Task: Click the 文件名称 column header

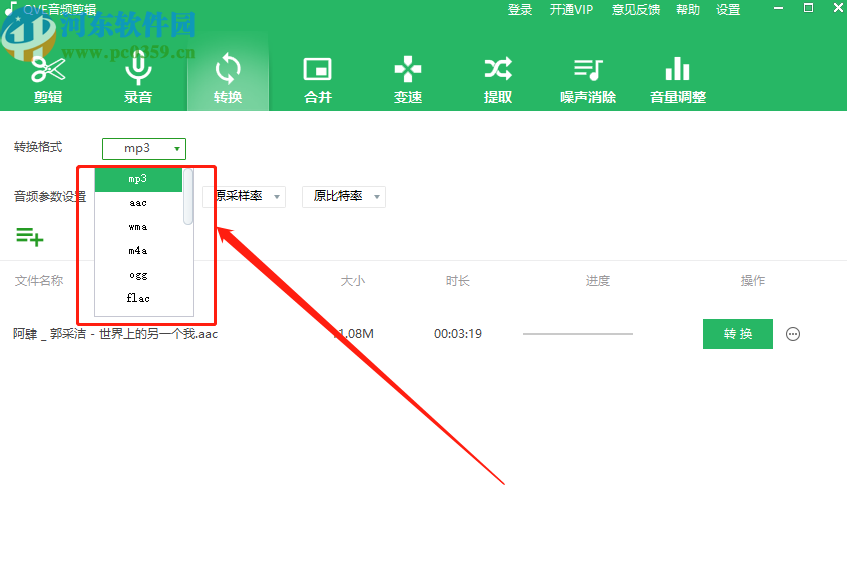Action: tap(39, 281)
